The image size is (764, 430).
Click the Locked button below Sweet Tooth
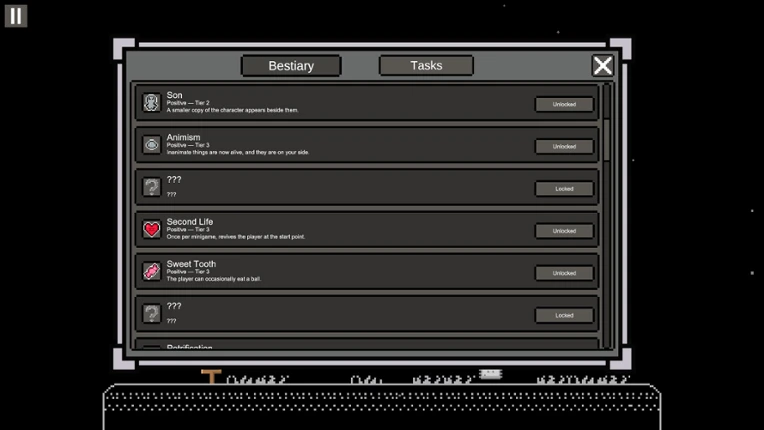pyautogui.click(x=564, y=315)
